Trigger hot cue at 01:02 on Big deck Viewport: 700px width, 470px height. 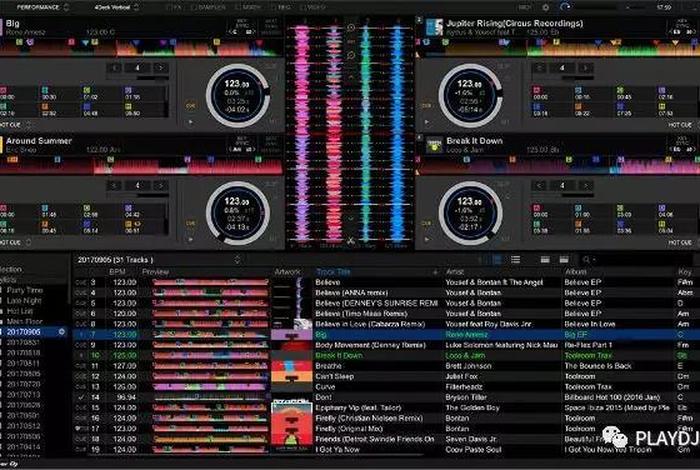pos(101,93)
